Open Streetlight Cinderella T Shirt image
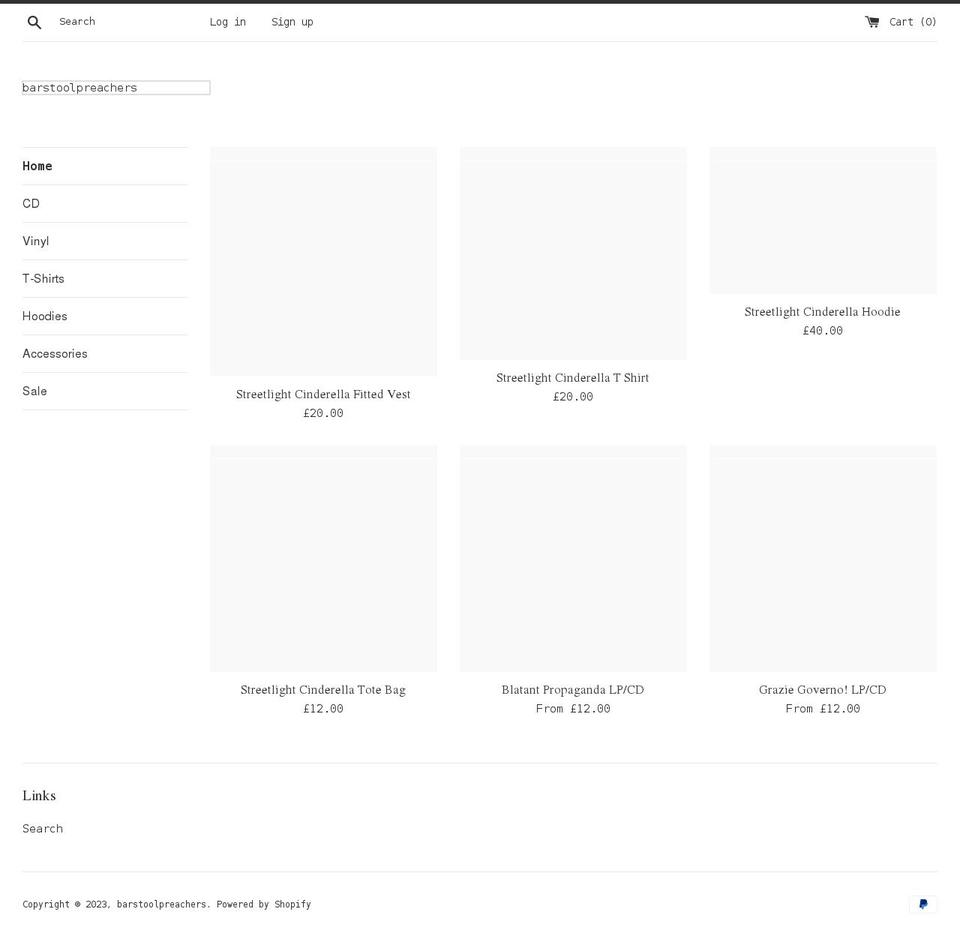Image resolution: width=960 pixels, height=936 pixels. point(573,253)
